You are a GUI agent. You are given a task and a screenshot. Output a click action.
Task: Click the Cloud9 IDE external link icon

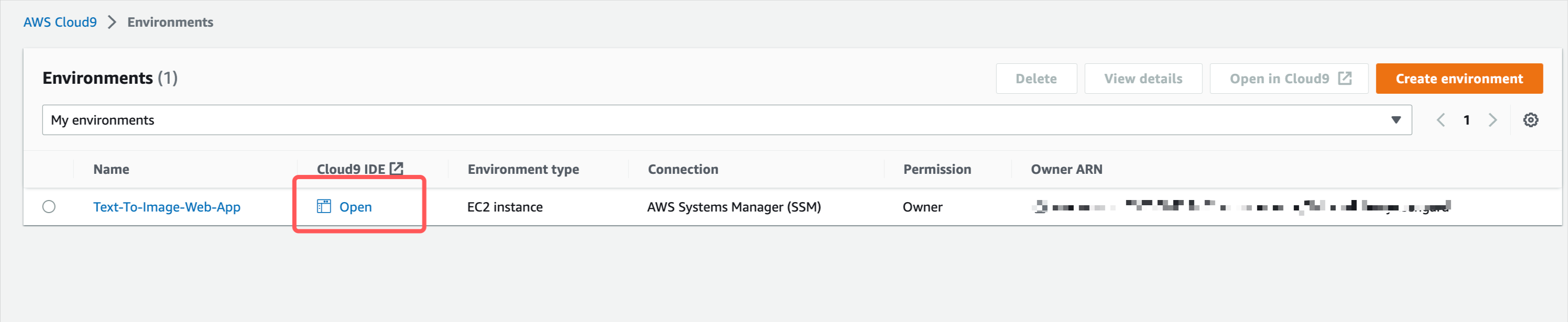396,169
